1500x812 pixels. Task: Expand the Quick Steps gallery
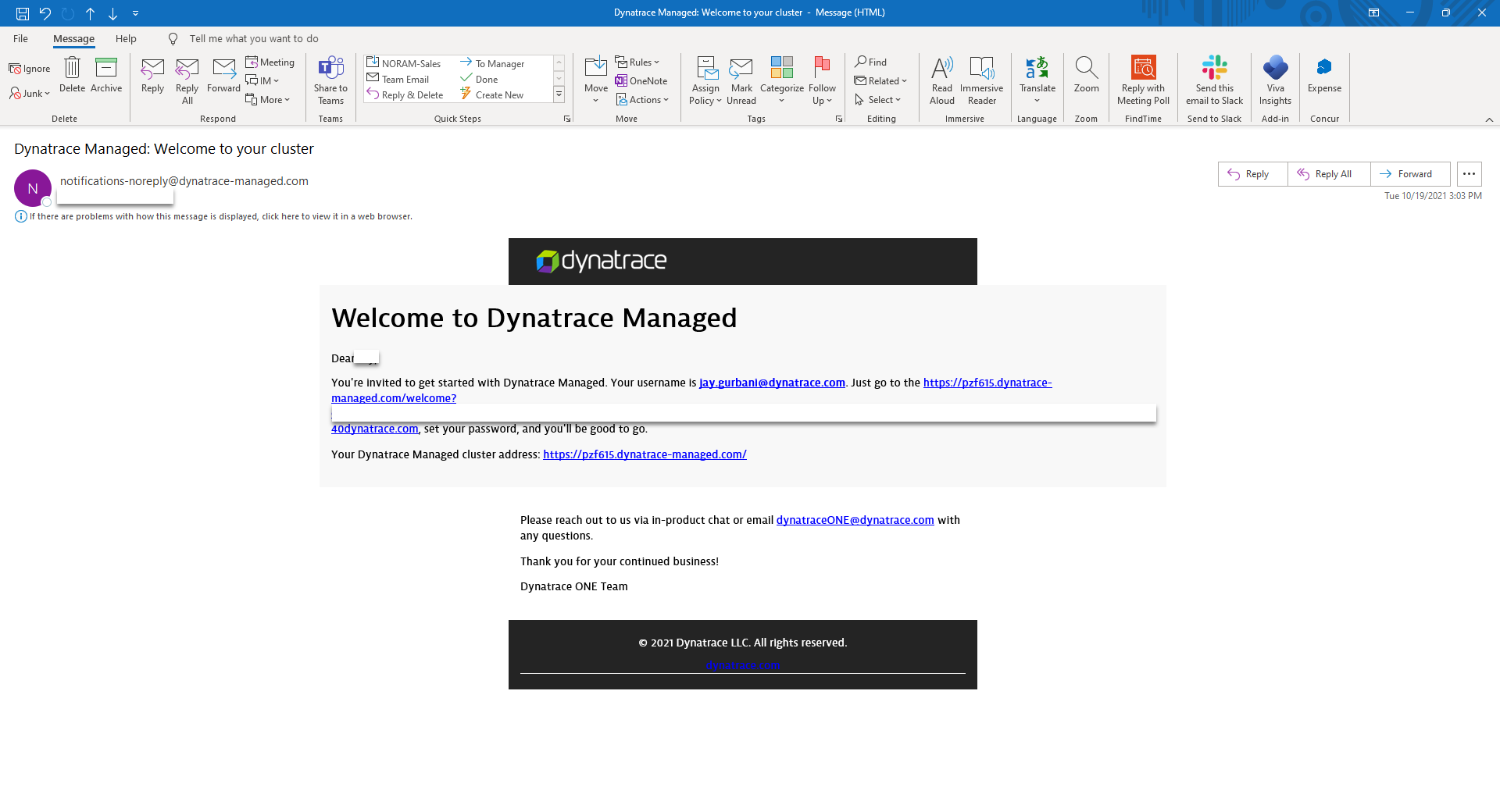click(x=559, y=95)
